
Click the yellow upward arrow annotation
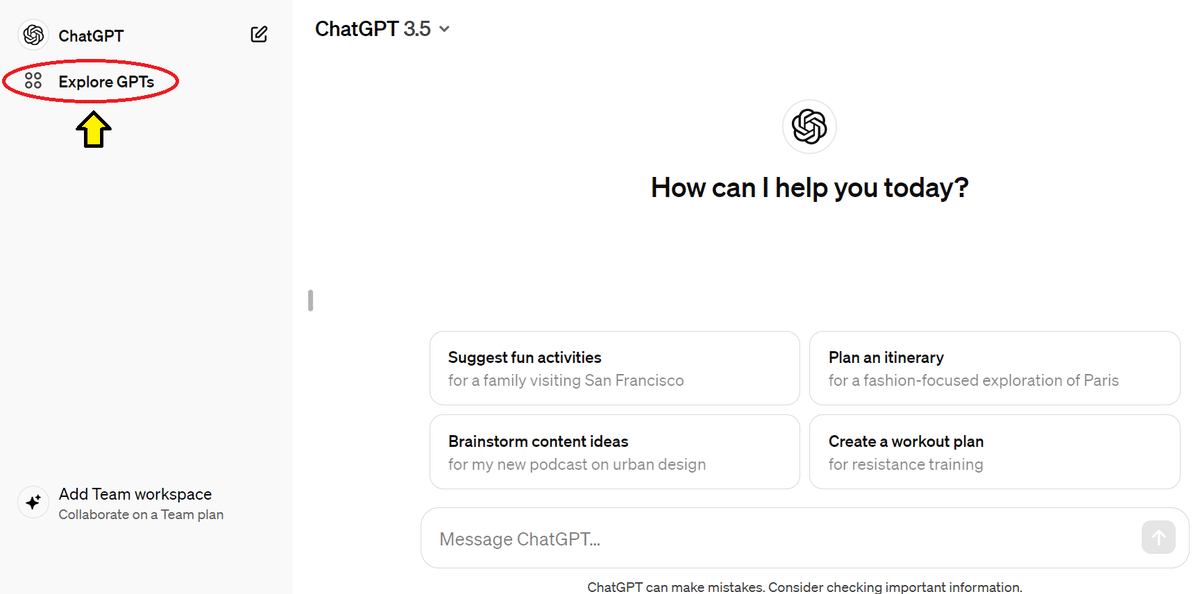(x=93, y=129)
